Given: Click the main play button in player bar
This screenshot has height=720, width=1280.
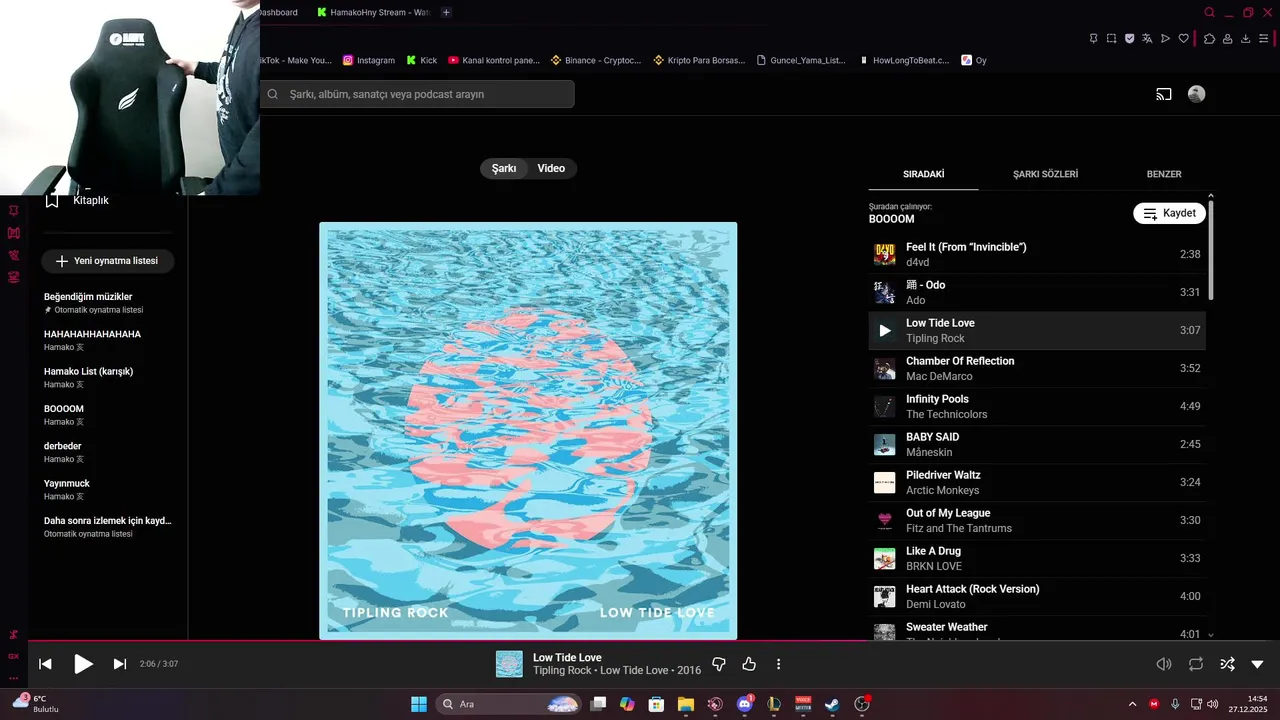Looking at the screenshot, I should click(83, 664).
